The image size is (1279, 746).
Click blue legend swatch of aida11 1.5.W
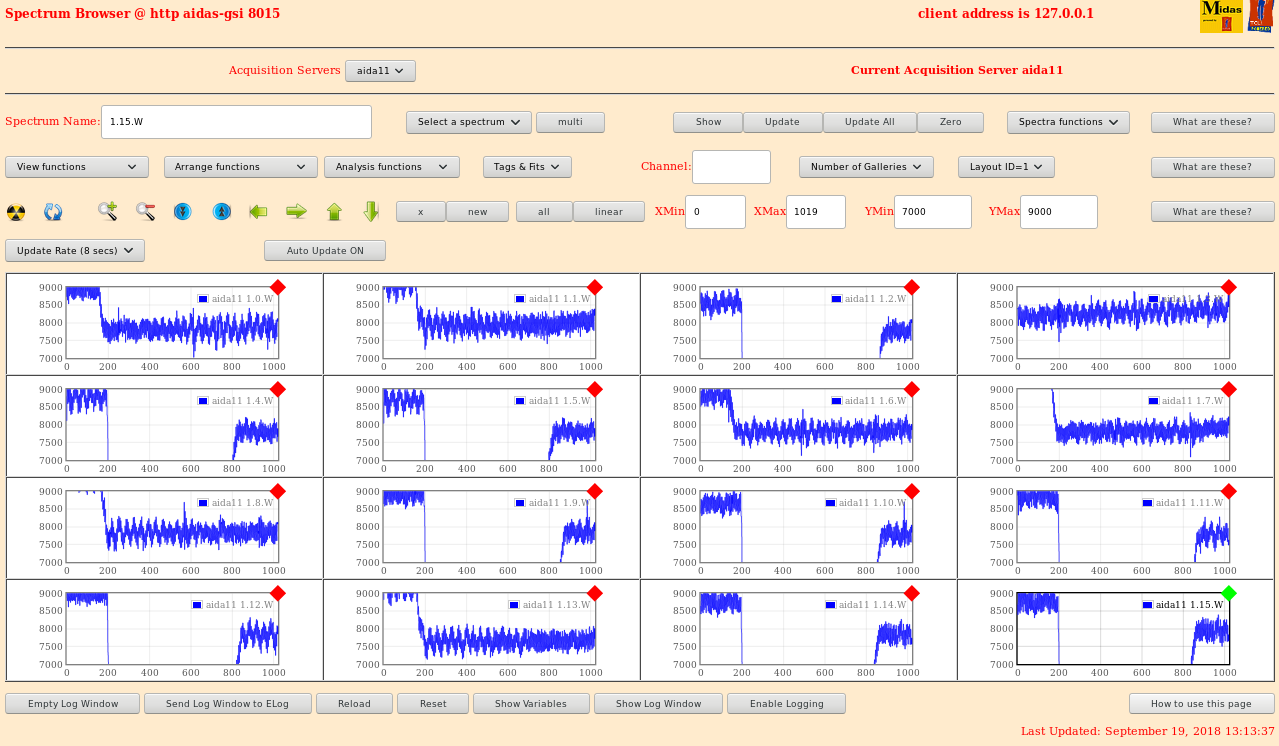pos(520,401)
